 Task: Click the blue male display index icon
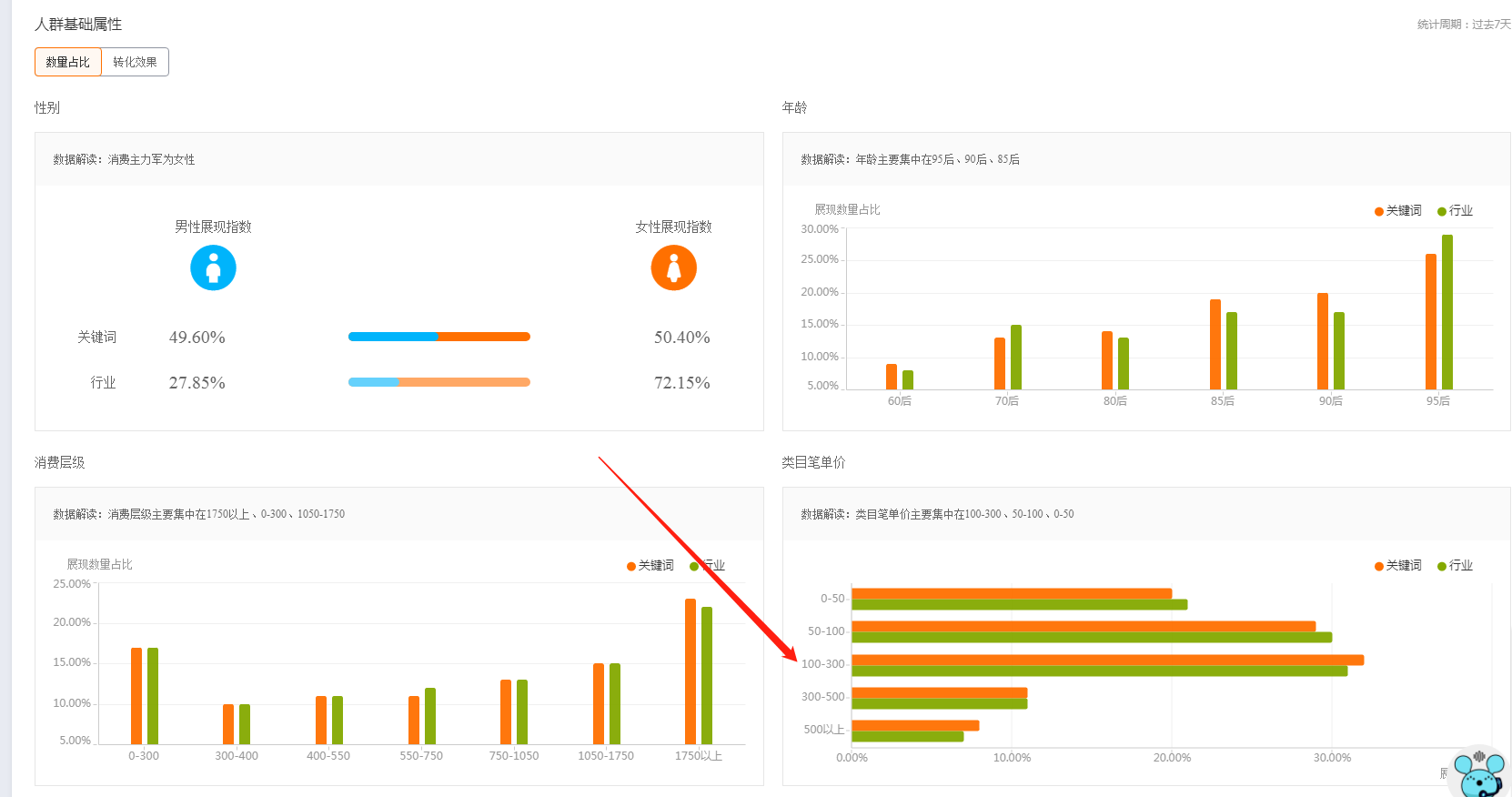point(213,267)
